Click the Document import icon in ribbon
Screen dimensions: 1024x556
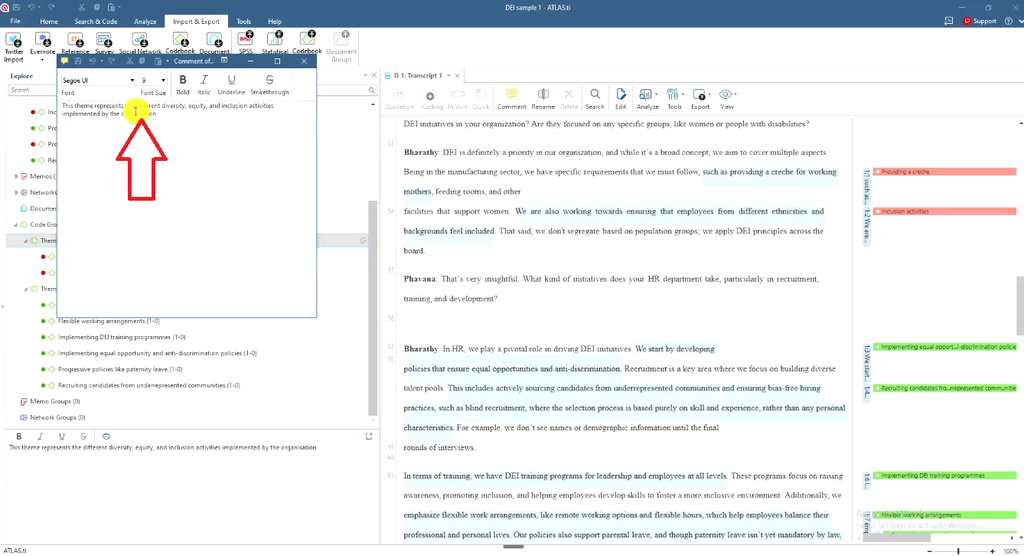[x=214, y=42]
